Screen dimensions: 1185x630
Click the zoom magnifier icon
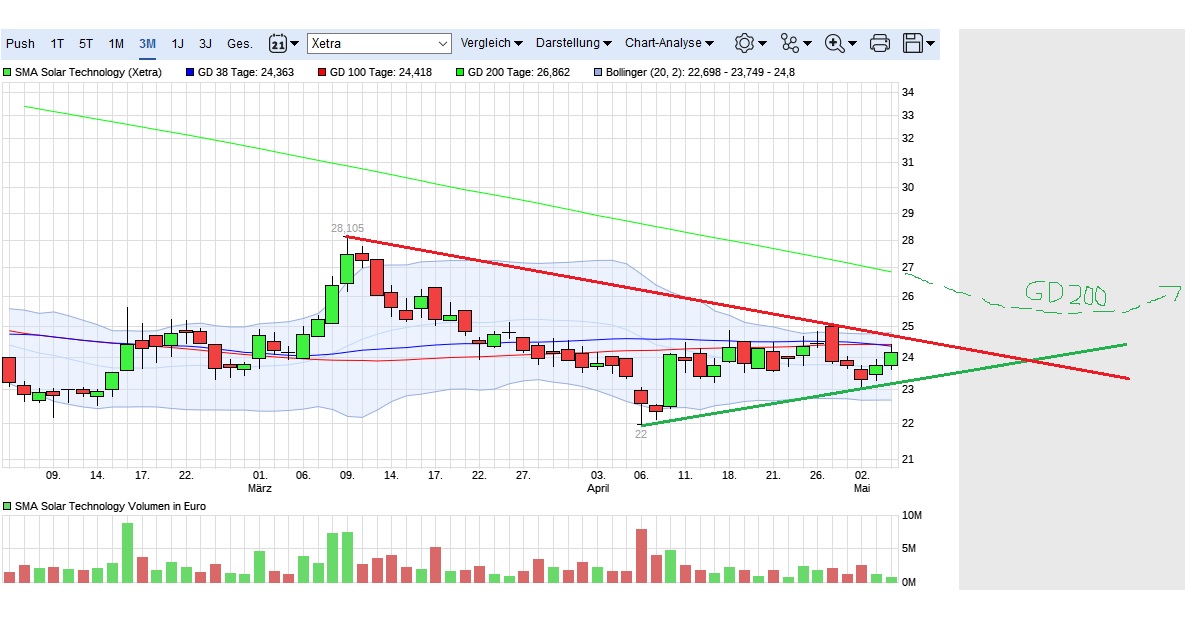click(x=834, y=43)
